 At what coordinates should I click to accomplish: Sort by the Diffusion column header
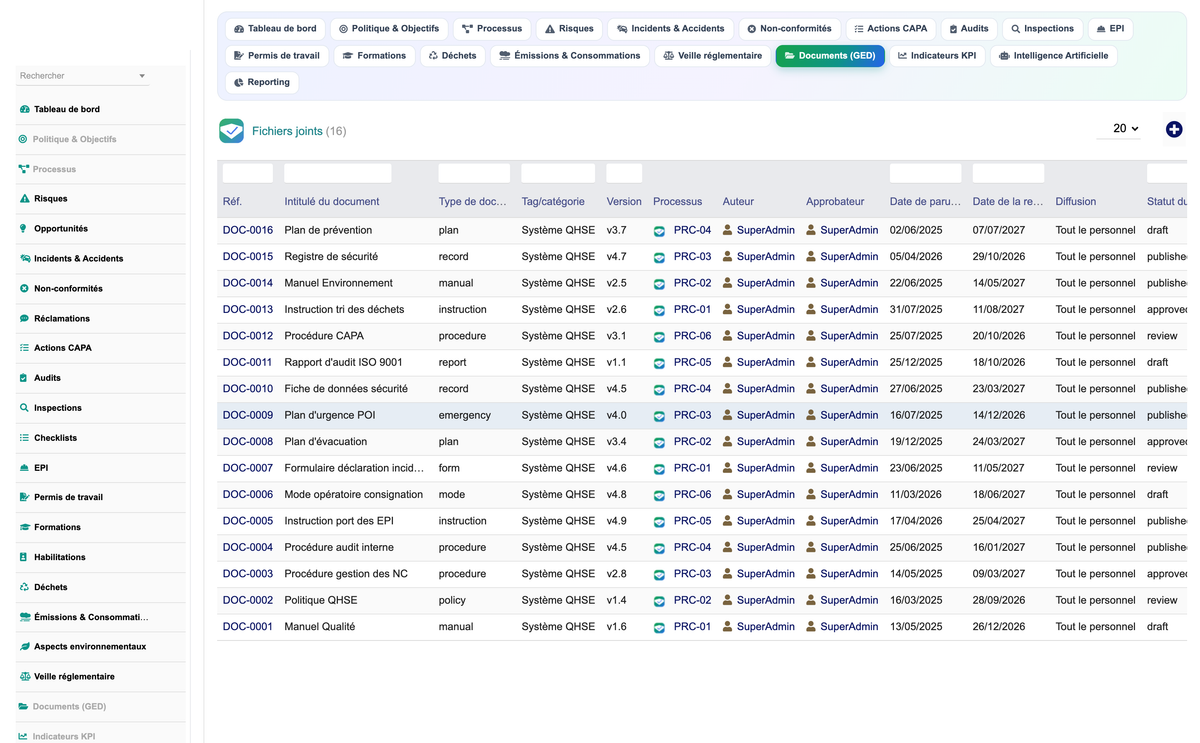tap(1076, 202)
